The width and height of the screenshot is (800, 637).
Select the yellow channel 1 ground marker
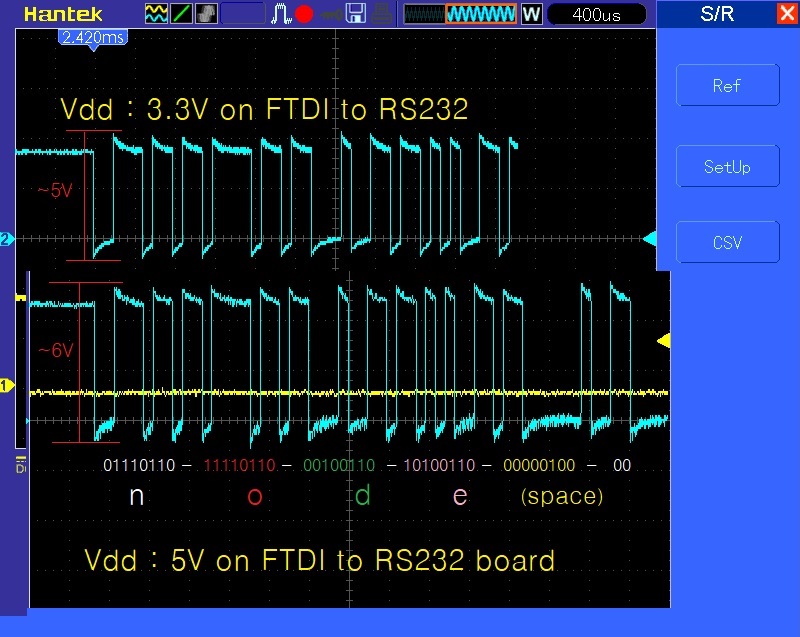(7, 385)
